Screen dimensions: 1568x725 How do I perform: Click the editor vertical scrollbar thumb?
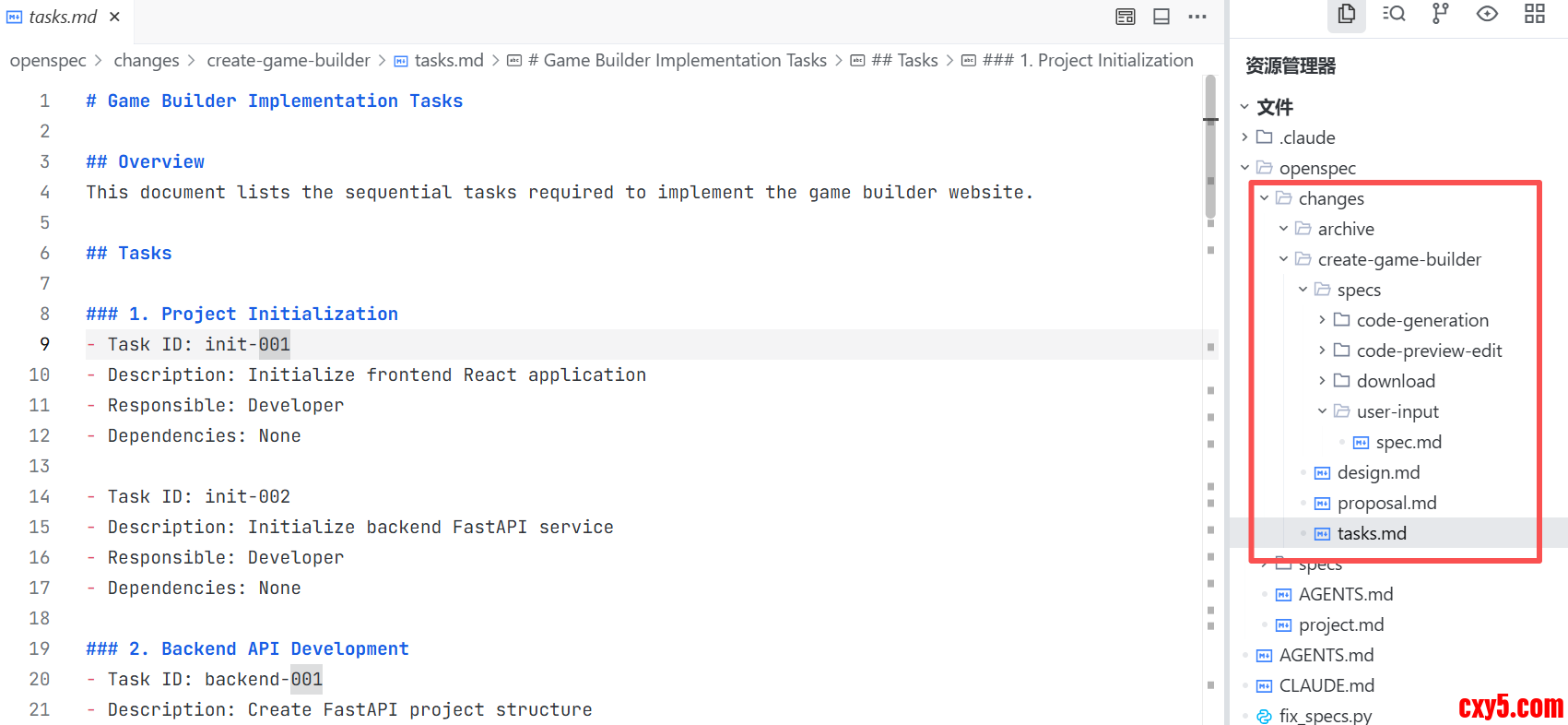coord(1210,148)
